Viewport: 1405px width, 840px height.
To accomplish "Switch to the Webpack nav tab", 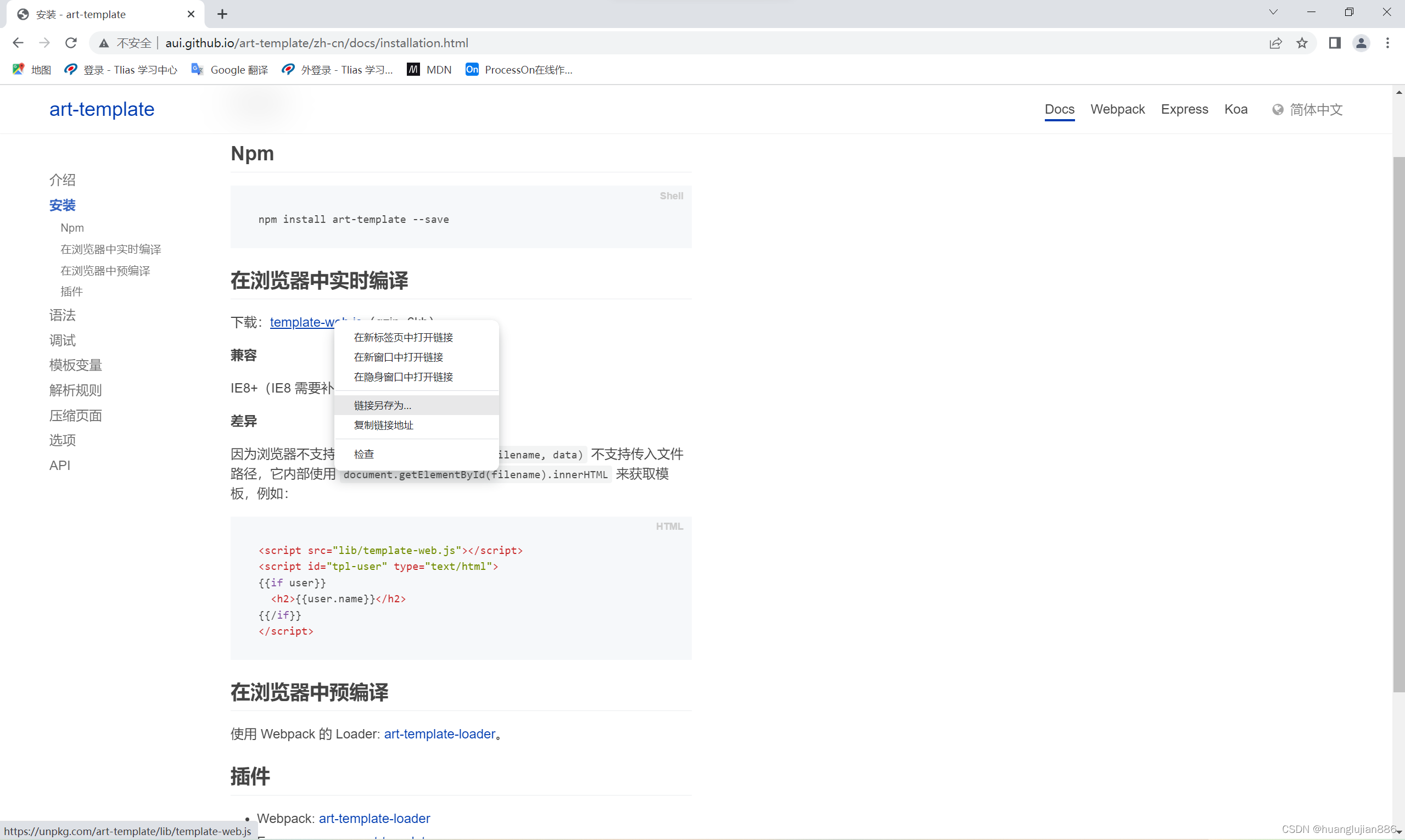I will click(x=1117, y=109).
